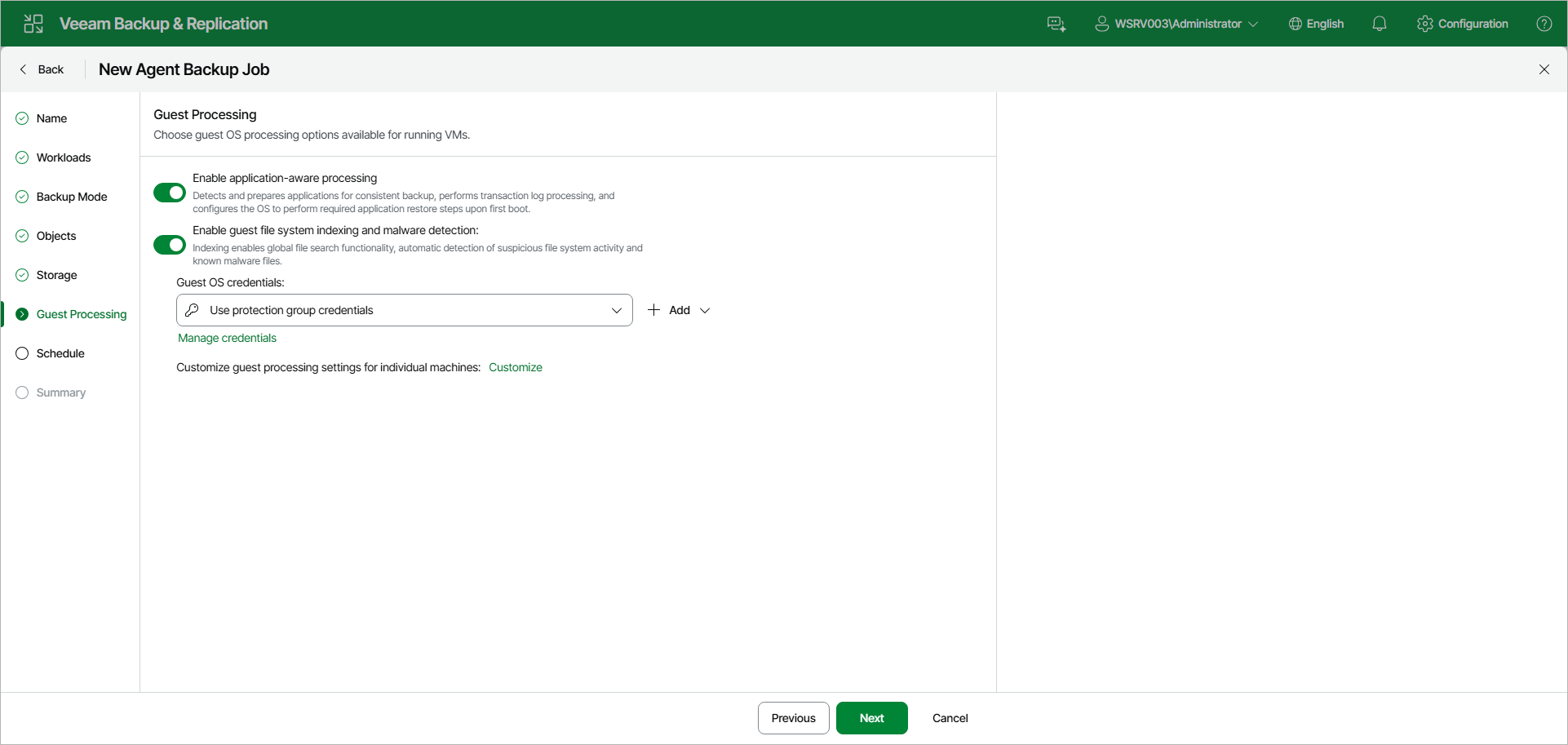Select the Summary wizard step
1568x745 pixels.
[61, 392]
